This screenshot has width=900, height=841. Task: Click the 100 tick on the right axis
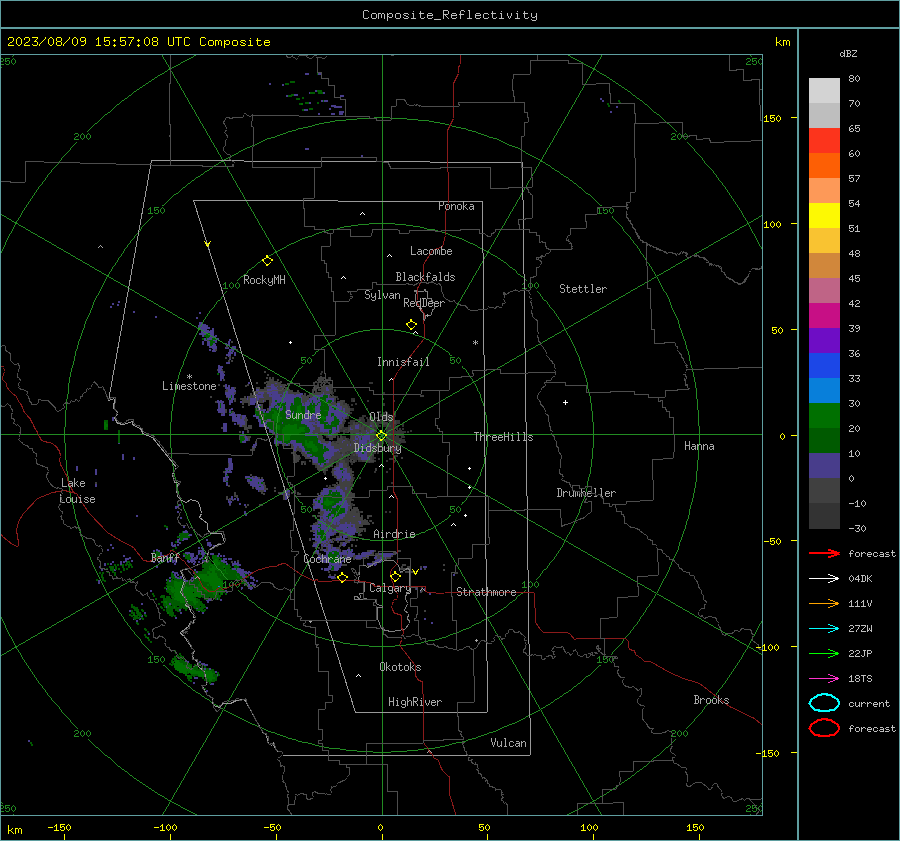[773, 224]
